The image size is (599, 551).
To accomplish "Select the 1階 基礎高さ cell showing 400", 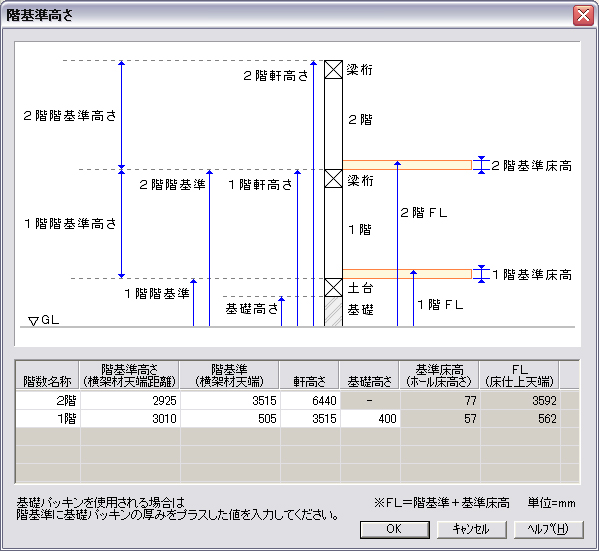I will (370, 418).
